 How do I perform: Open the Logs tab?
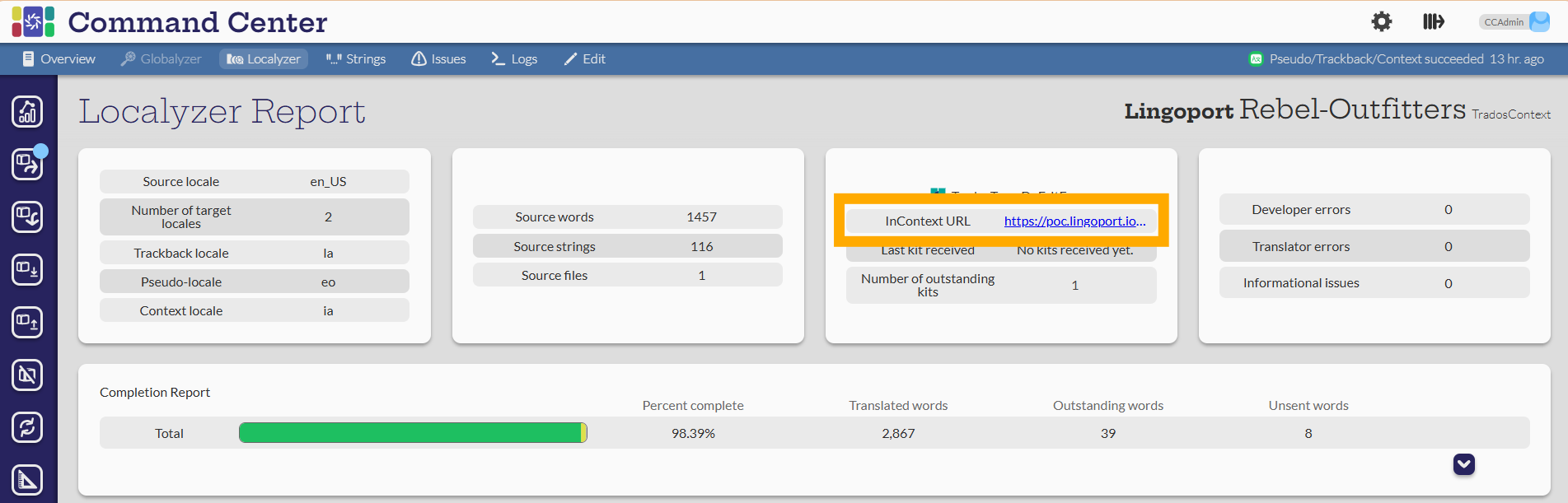[x=514, y=59]
